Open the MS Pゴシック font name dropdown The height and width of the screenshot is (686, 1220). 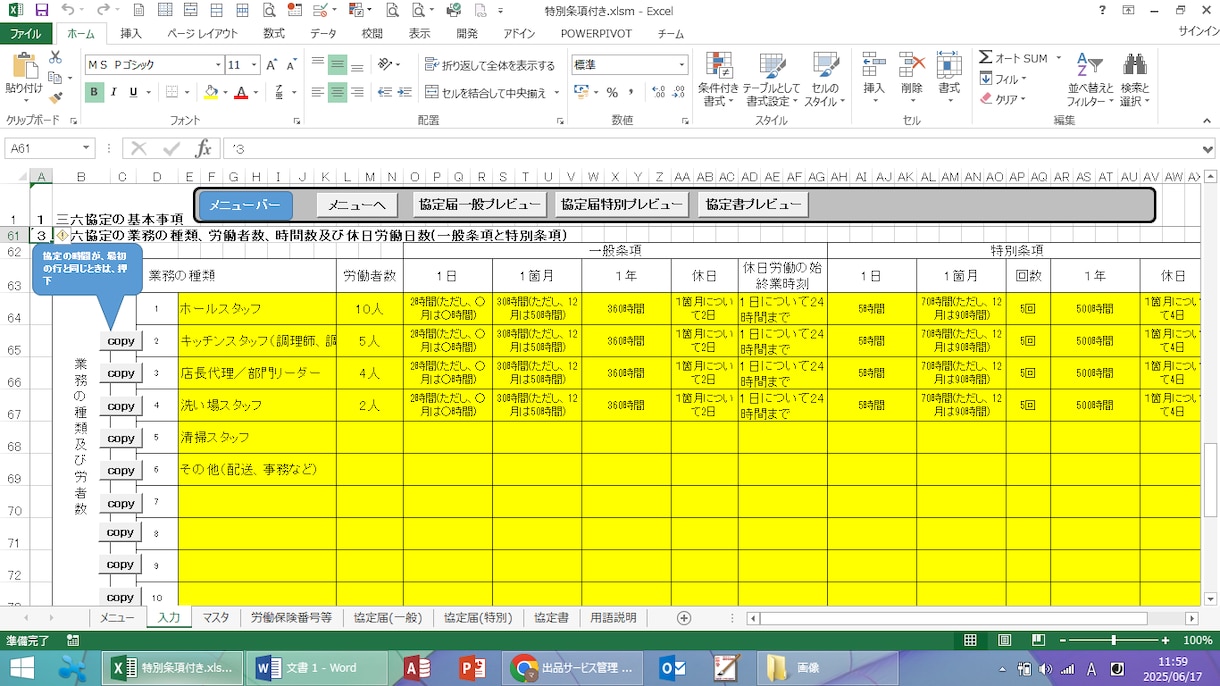pos(218,65)
